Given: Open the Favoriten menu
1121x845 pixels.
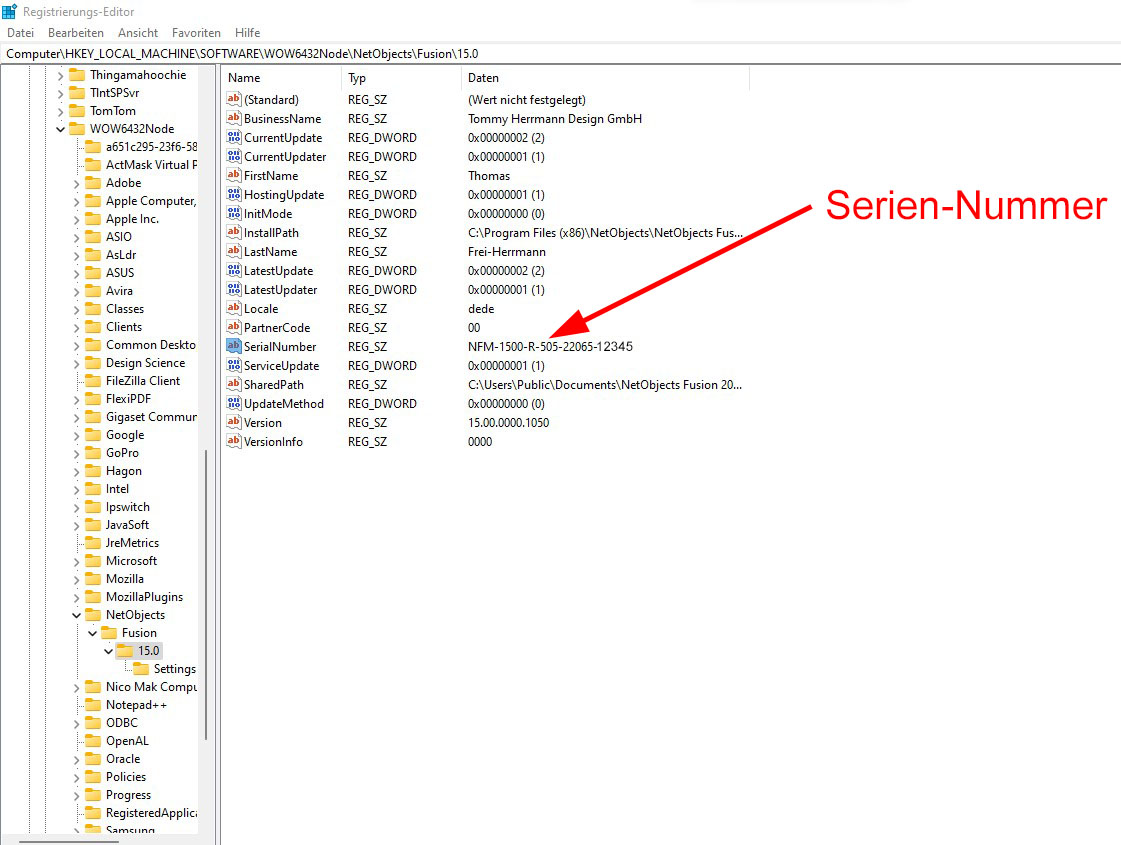Looking at the screenshot, I should click(196, 33).
